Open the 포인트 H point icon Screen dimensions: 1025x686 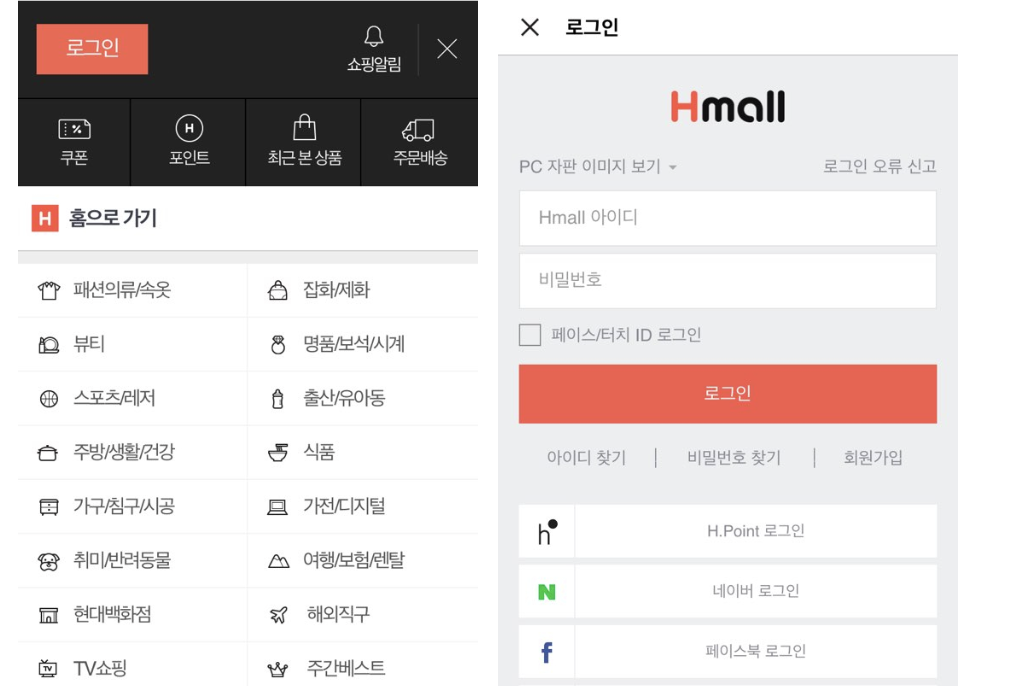coord(189,128)
